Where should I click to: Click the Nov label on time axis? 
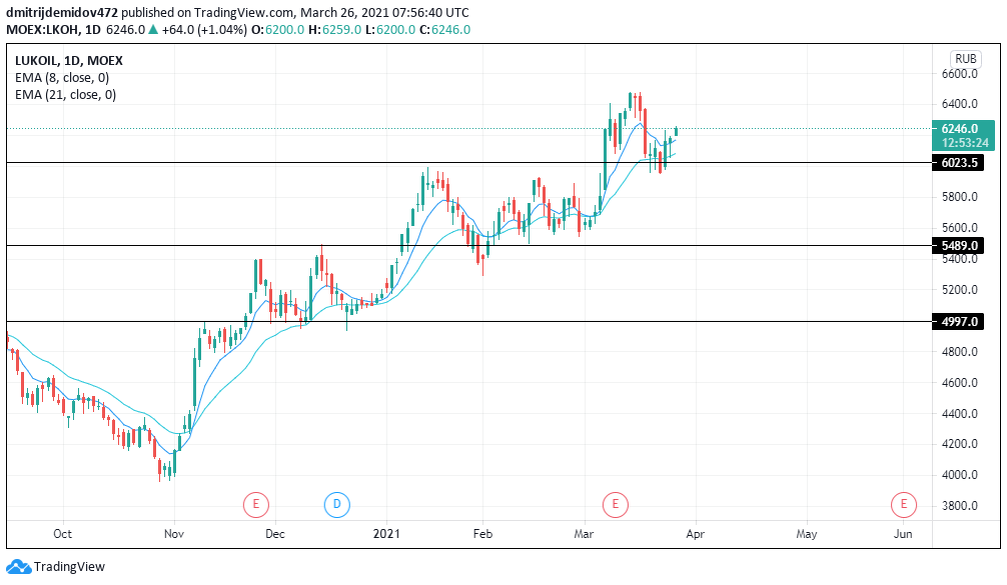174,534
